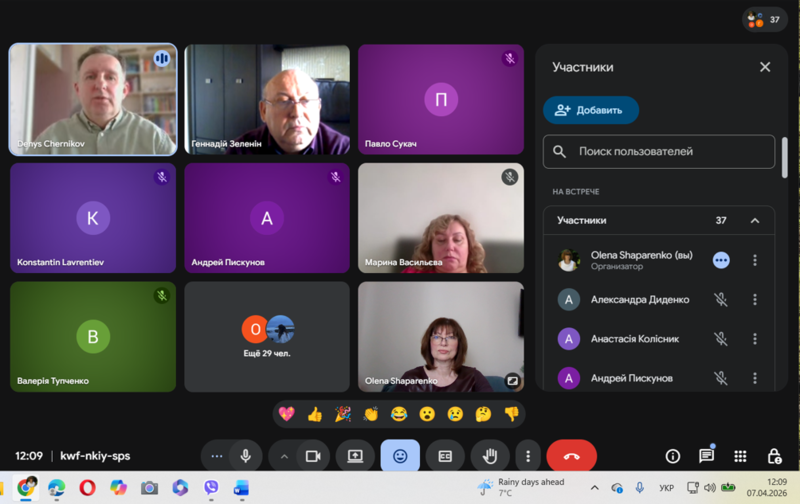800x504 pixels.
Task: Open meeting details info icon
Action: click(x=673, y=456)
